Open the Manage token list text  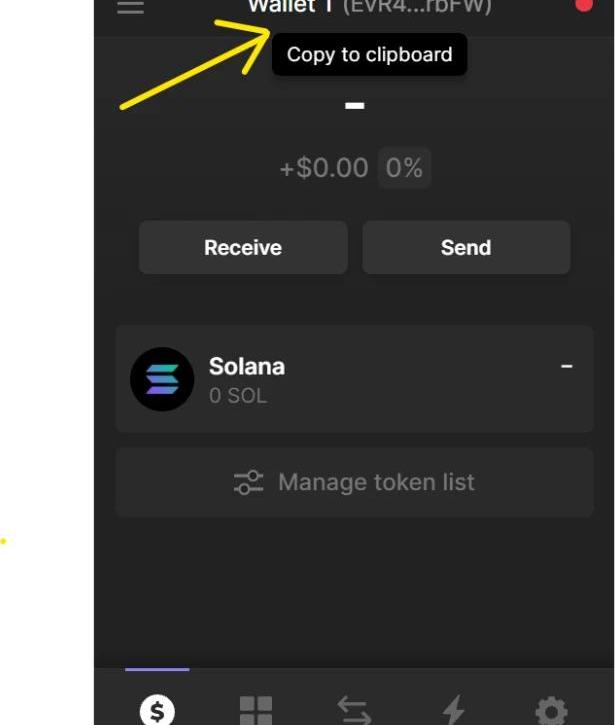376,483
